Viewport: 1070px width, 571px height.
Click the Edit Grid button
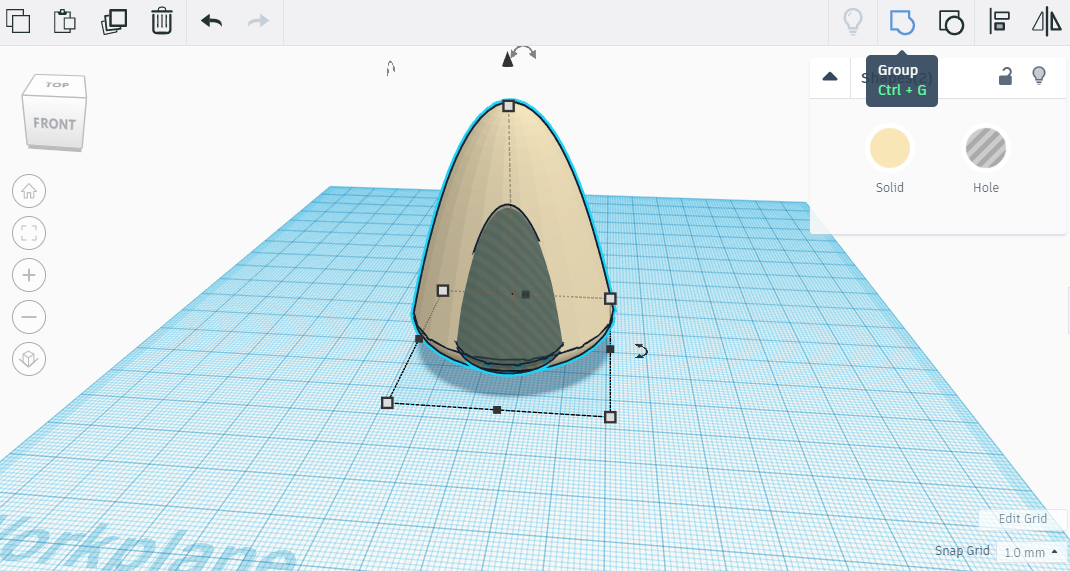(1022, 518)
